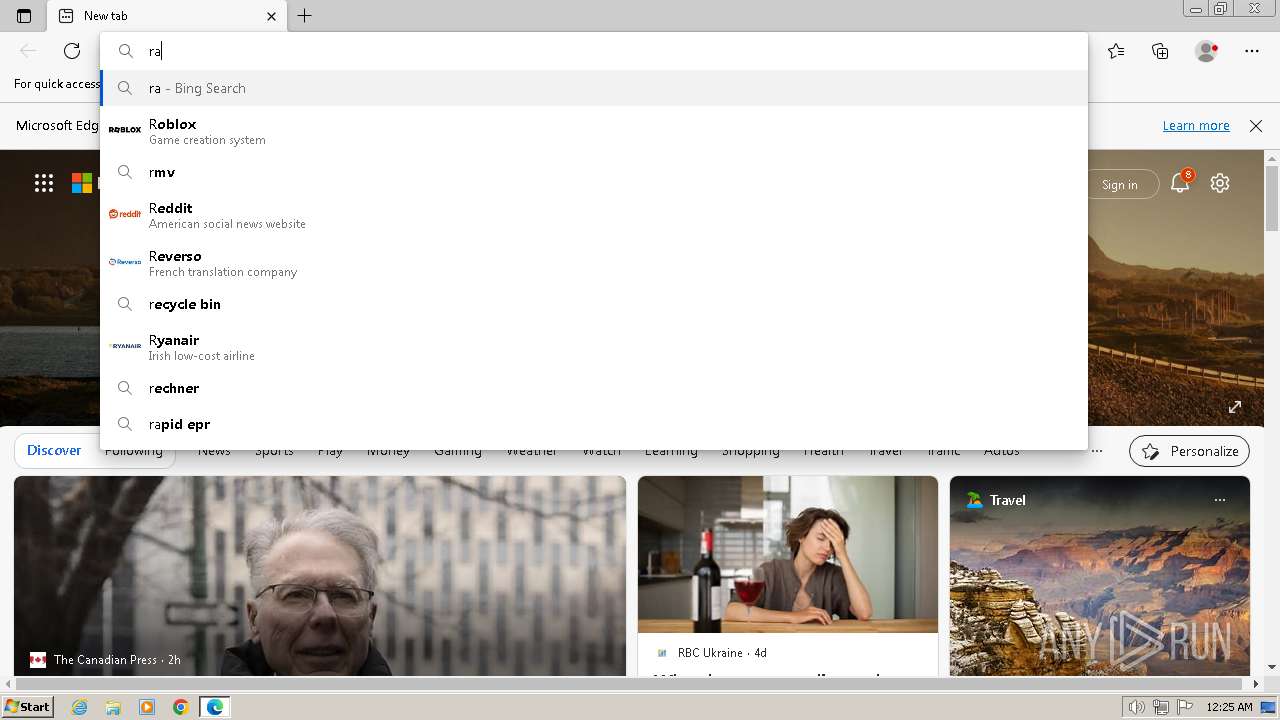The image size is (1280, 720).
Task: Open more feed categories ellipsis
Action: tap(1097, 451)
